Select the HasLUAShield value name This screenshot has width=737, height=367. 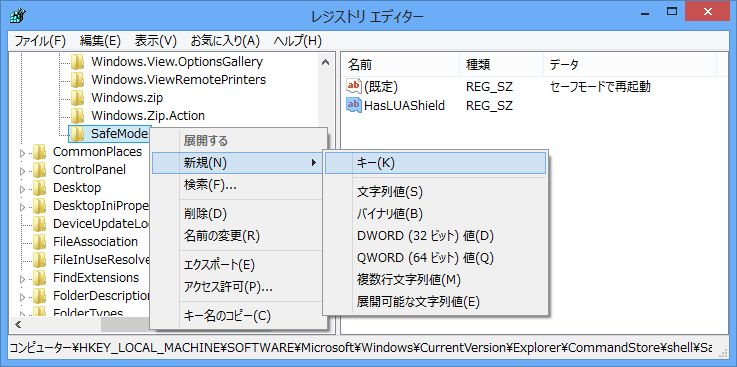(x=404, y=105)
